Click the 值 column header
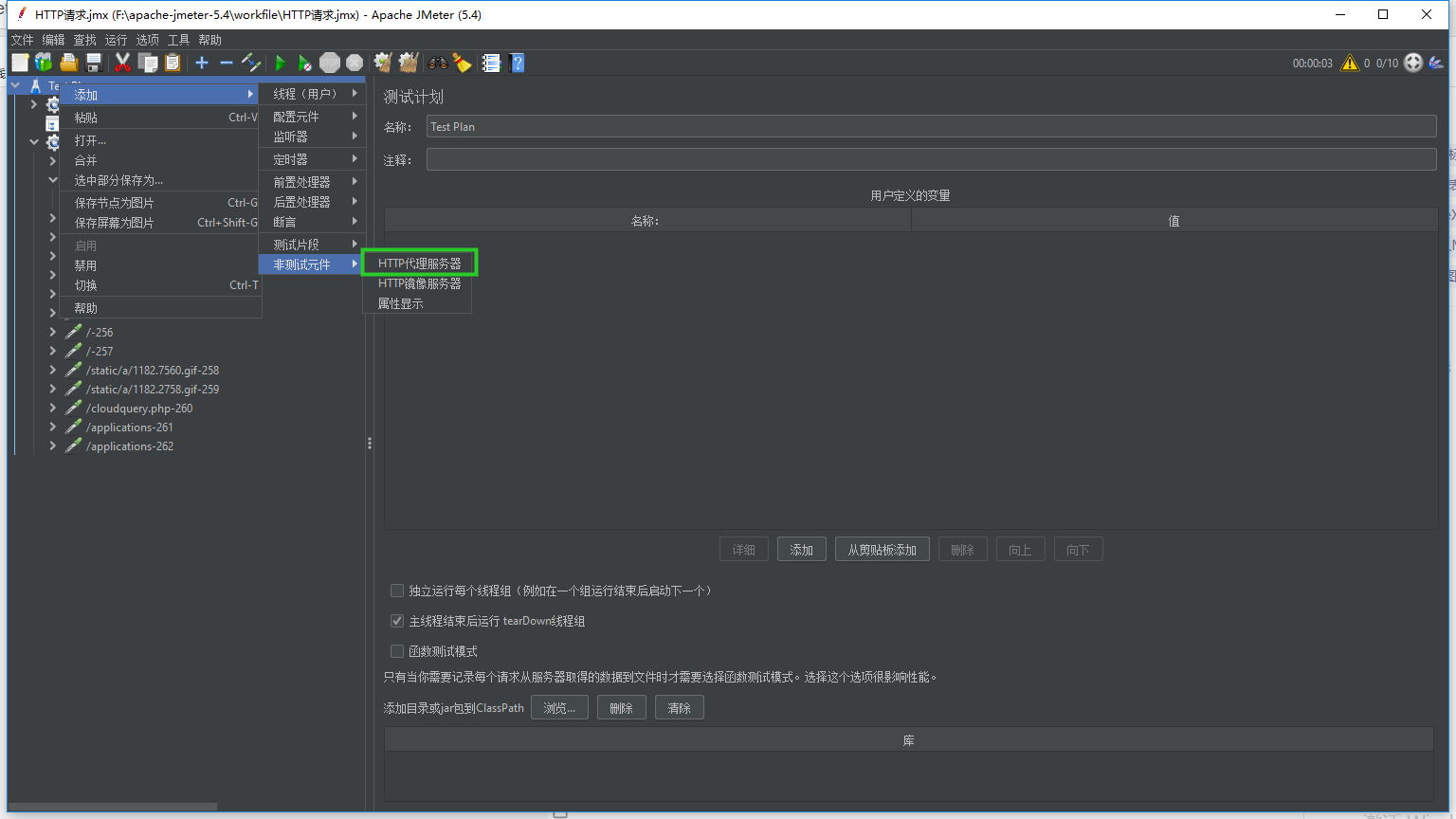Screen dimensions: 1456x819 pyautogui.click(x=1174, y=221)
